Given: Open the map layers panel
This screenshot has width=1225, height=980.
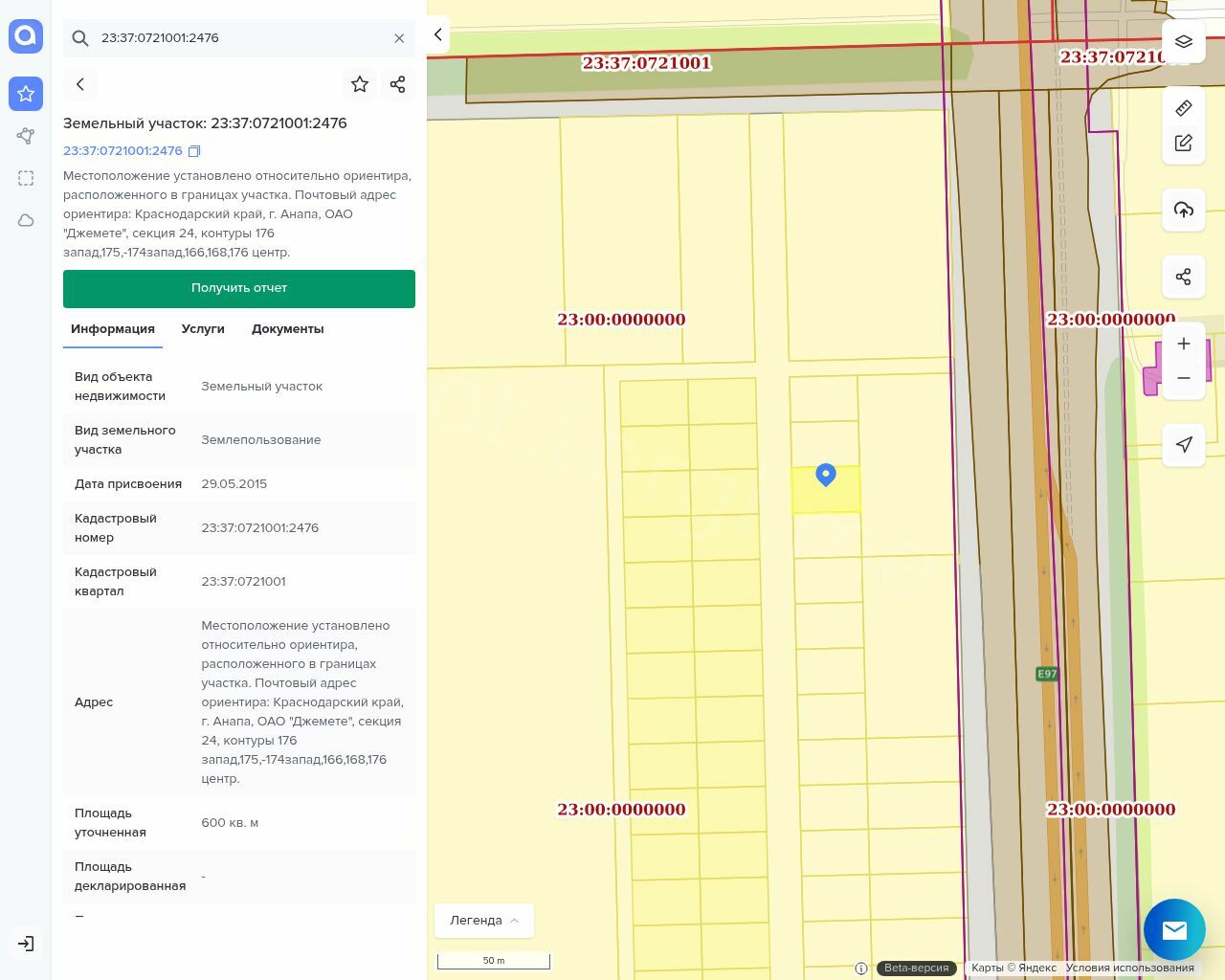Looking at the screenshot, I should tap(1183, 42).
